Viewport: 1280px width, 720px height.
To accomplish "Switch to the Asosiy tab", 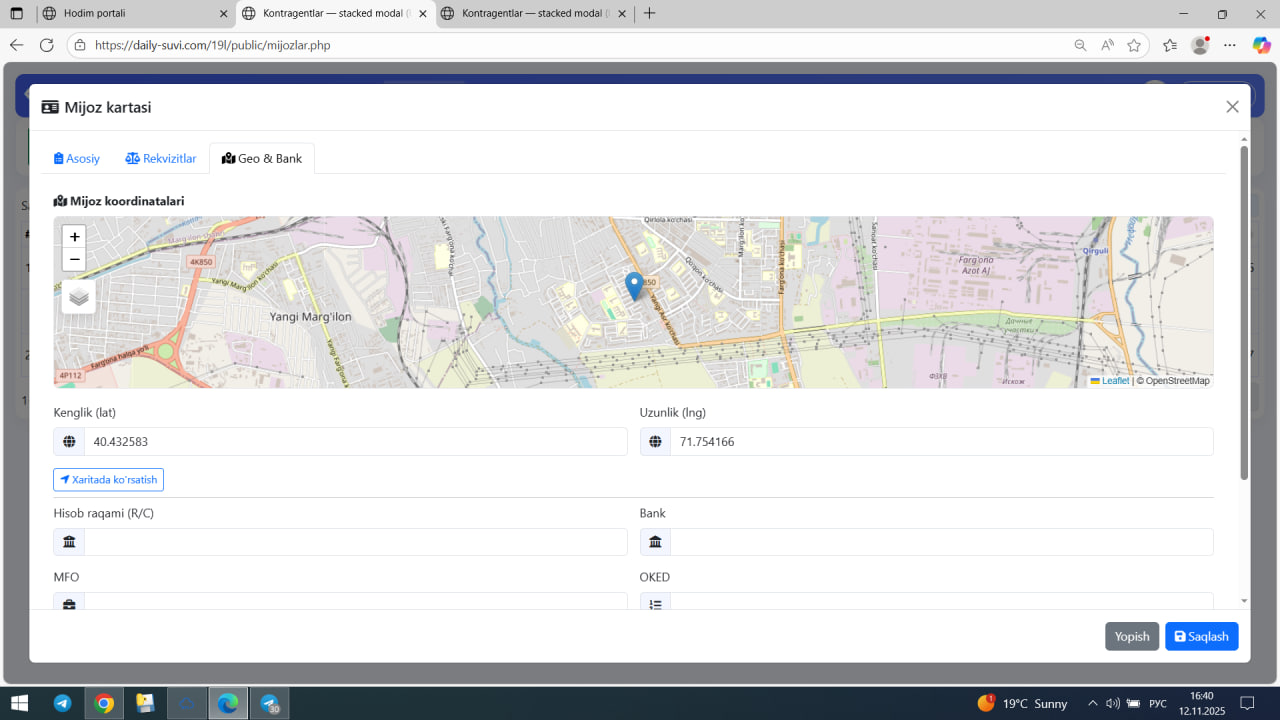I will tap(77, 159).
